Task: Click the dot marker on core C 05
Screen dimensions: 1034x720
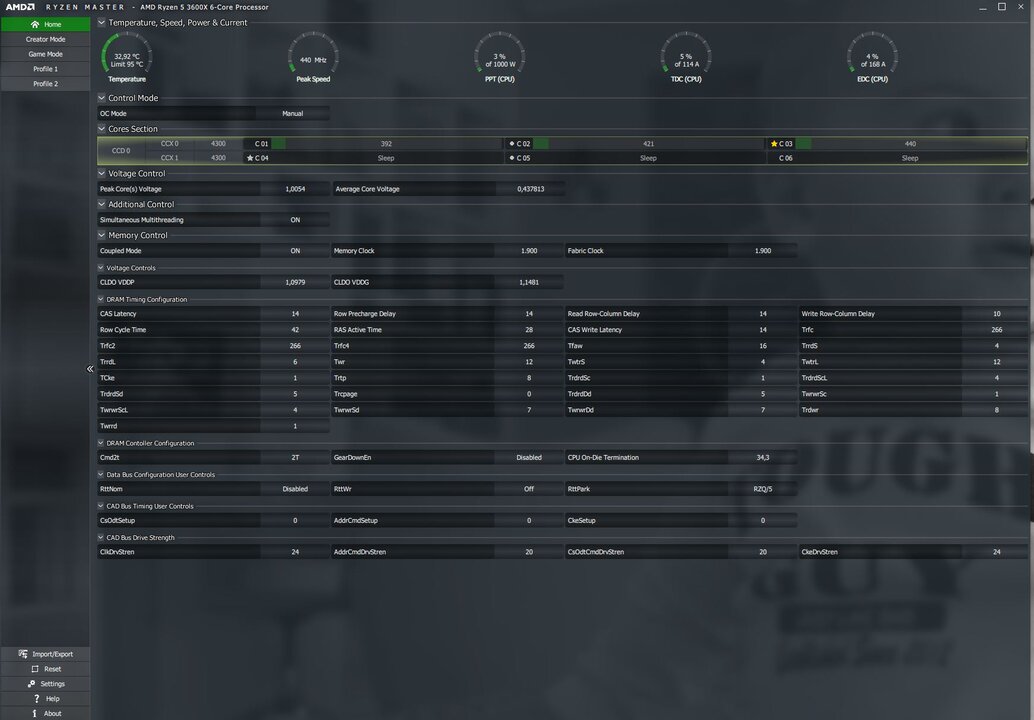Action: tap(512, 158)
